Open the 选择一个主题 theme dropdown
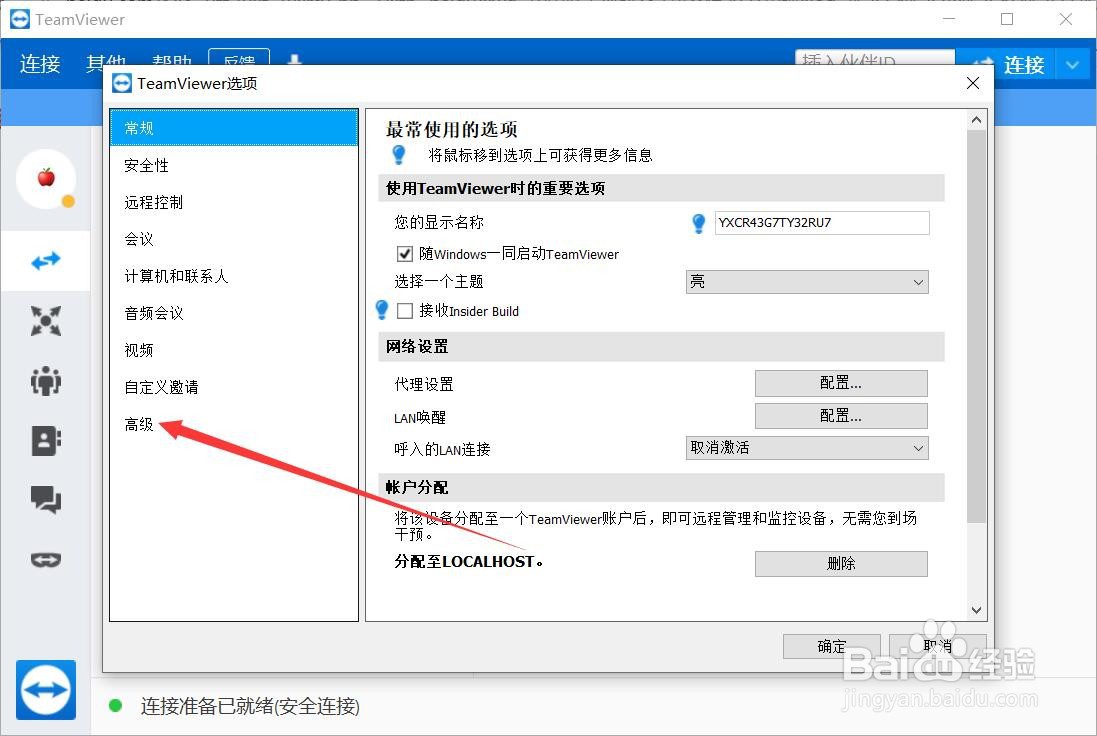 pyautogui.click(x=807, y=282)
